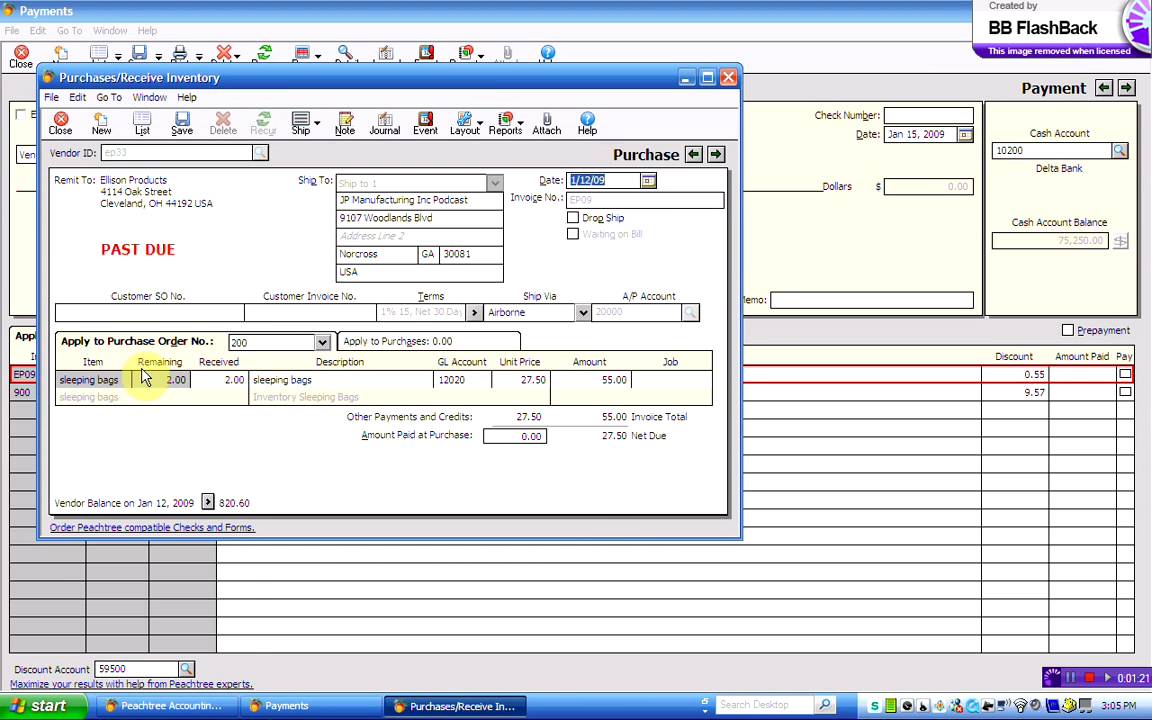This screenshot has width=1152, height=720.
Task: Open Note icon in Purchases toolbar
Action: (x=345, y=123)
